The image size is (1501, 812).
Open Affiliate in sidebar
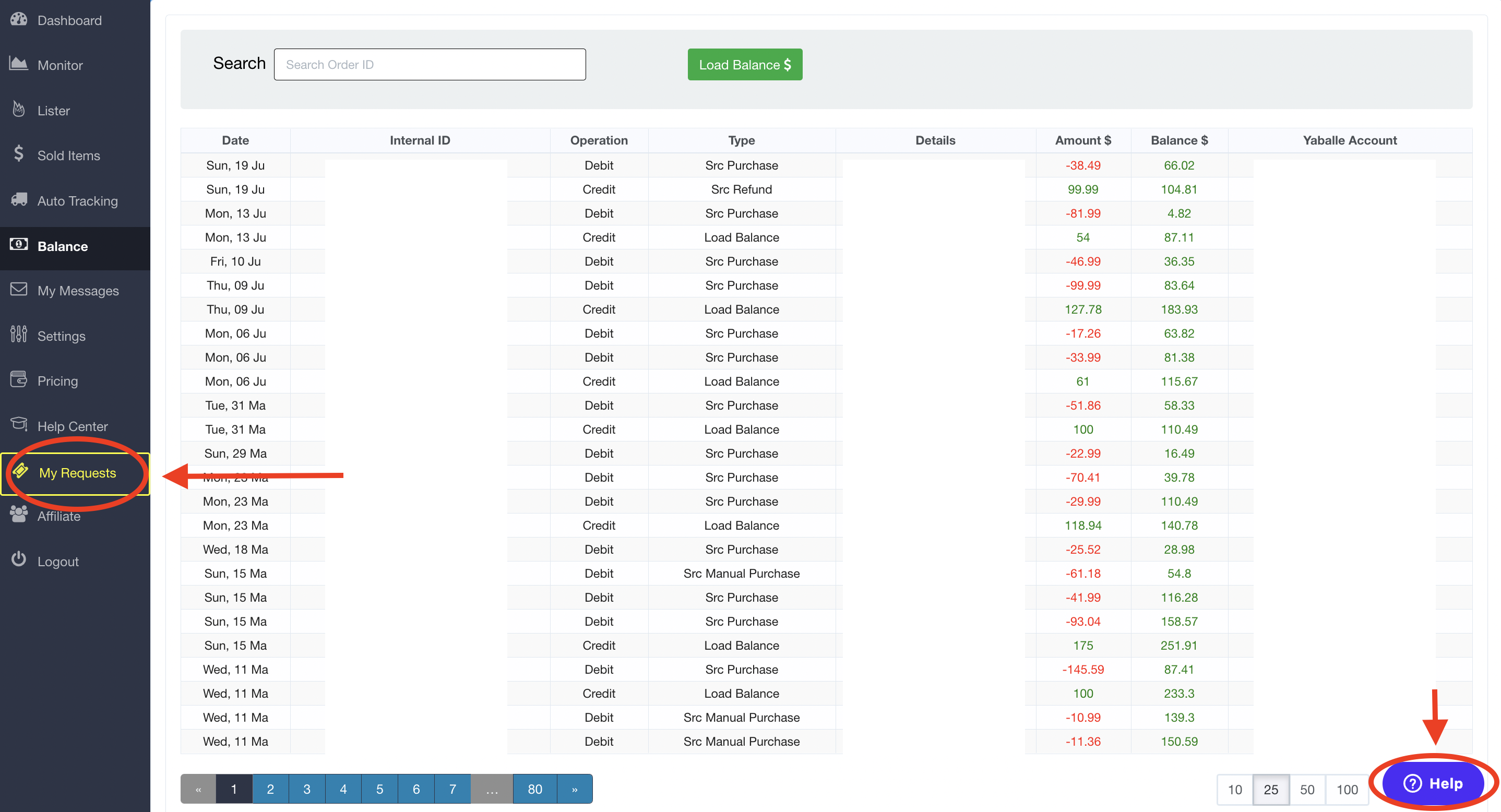(75, 516)
